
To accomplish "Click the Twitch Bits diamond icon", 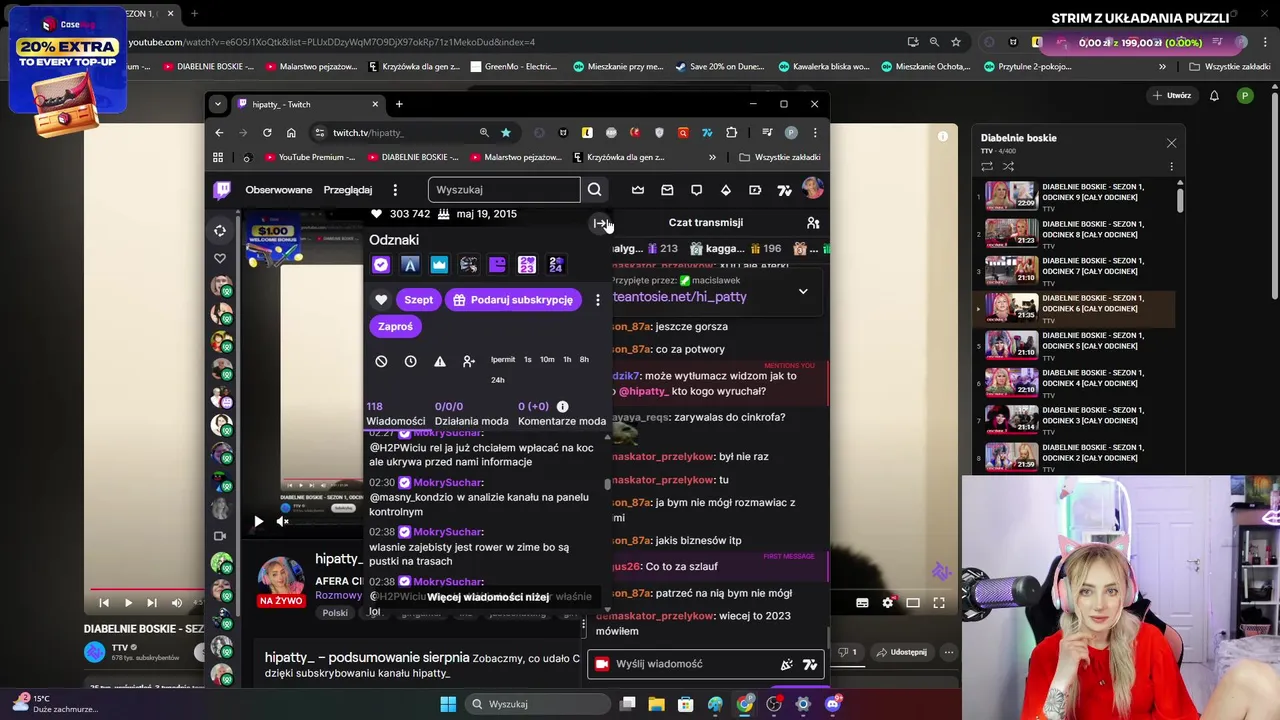I will click(726, 190).
